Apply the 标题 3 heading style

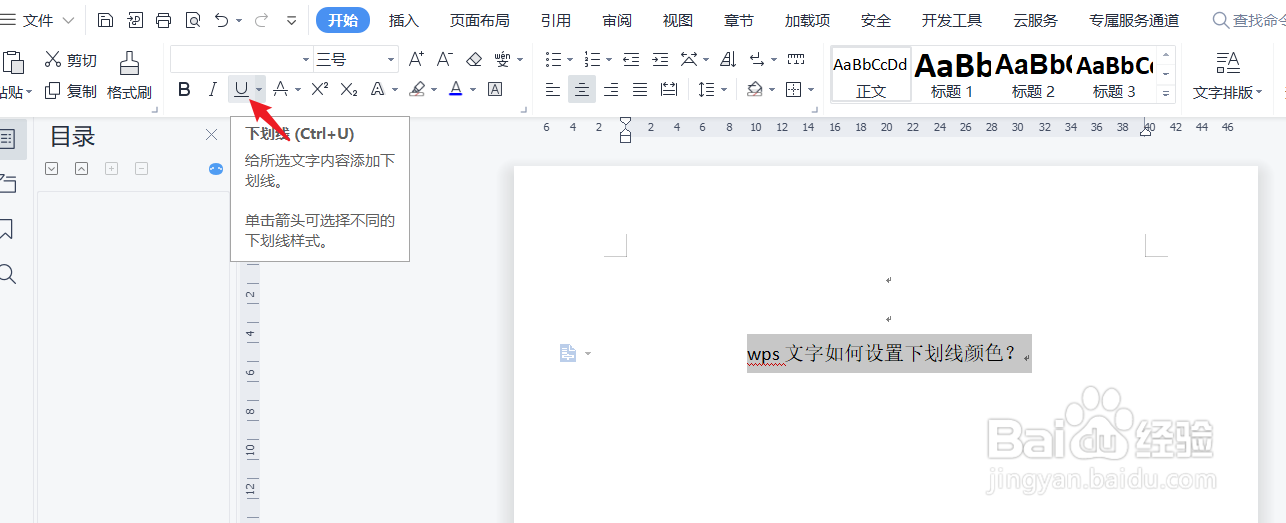pyautogui.click(x=1114, y=74)
